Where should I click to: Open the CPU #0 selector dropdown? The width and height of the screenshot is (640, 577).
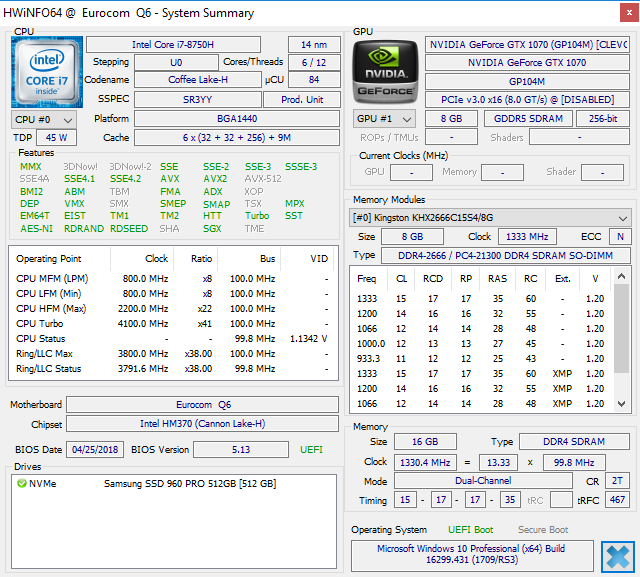44,120
